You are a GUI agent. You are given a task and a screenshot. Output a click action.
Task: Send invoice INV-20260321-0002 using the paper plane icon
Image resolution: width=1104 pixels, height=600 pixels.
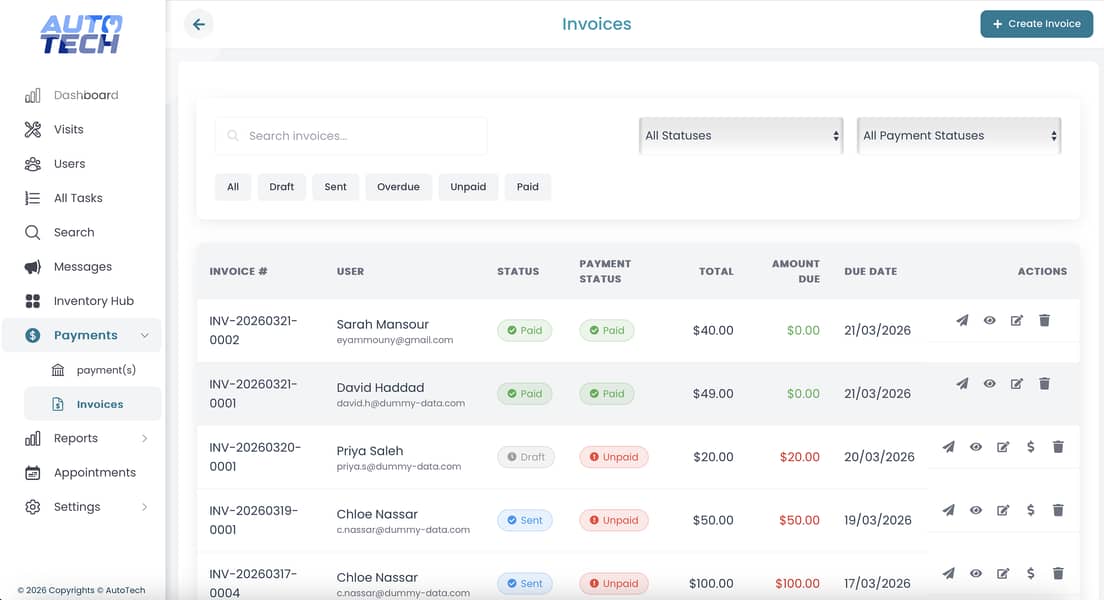point(962,320)
